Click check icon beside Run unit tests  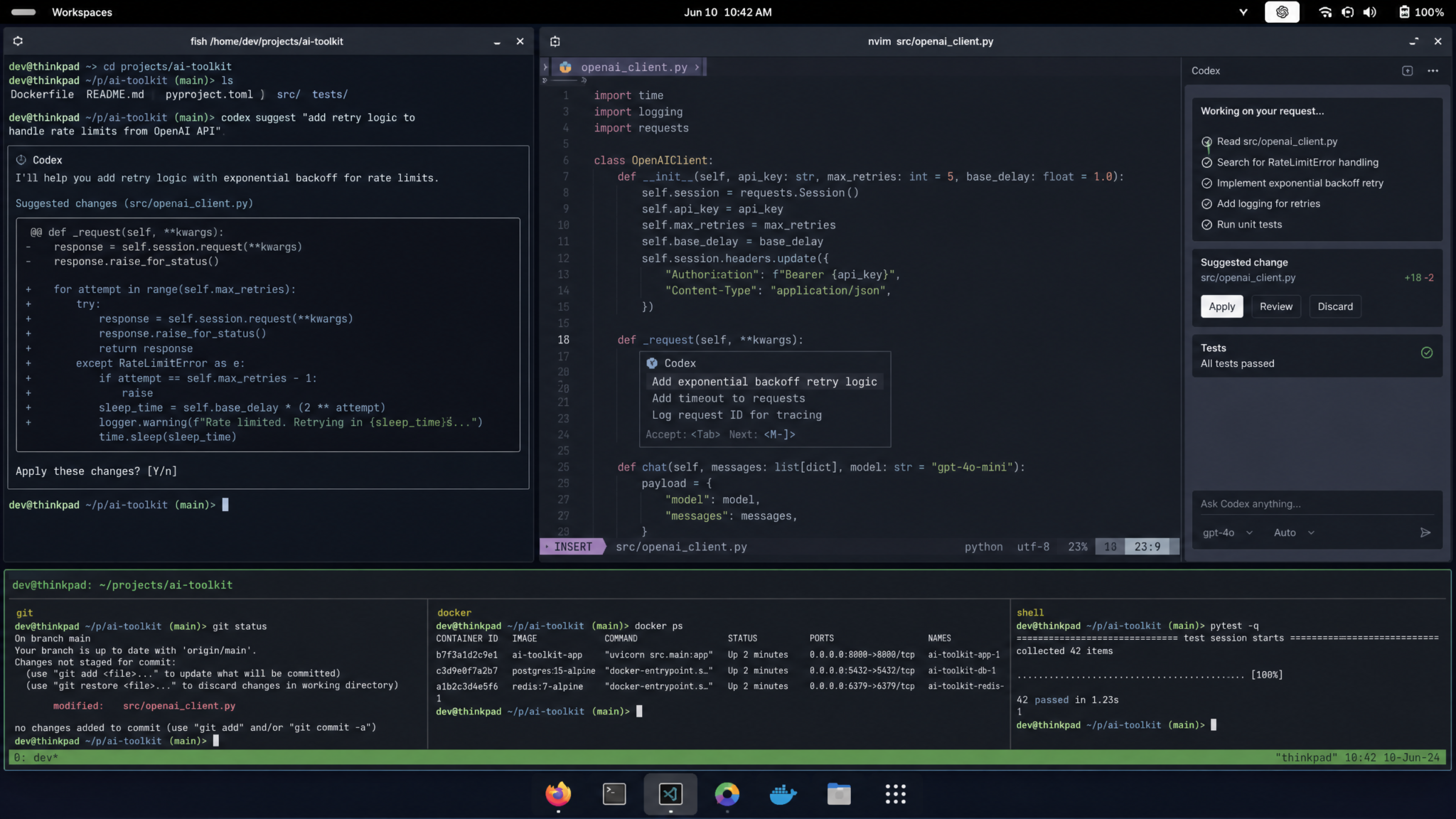(1206, 224)
